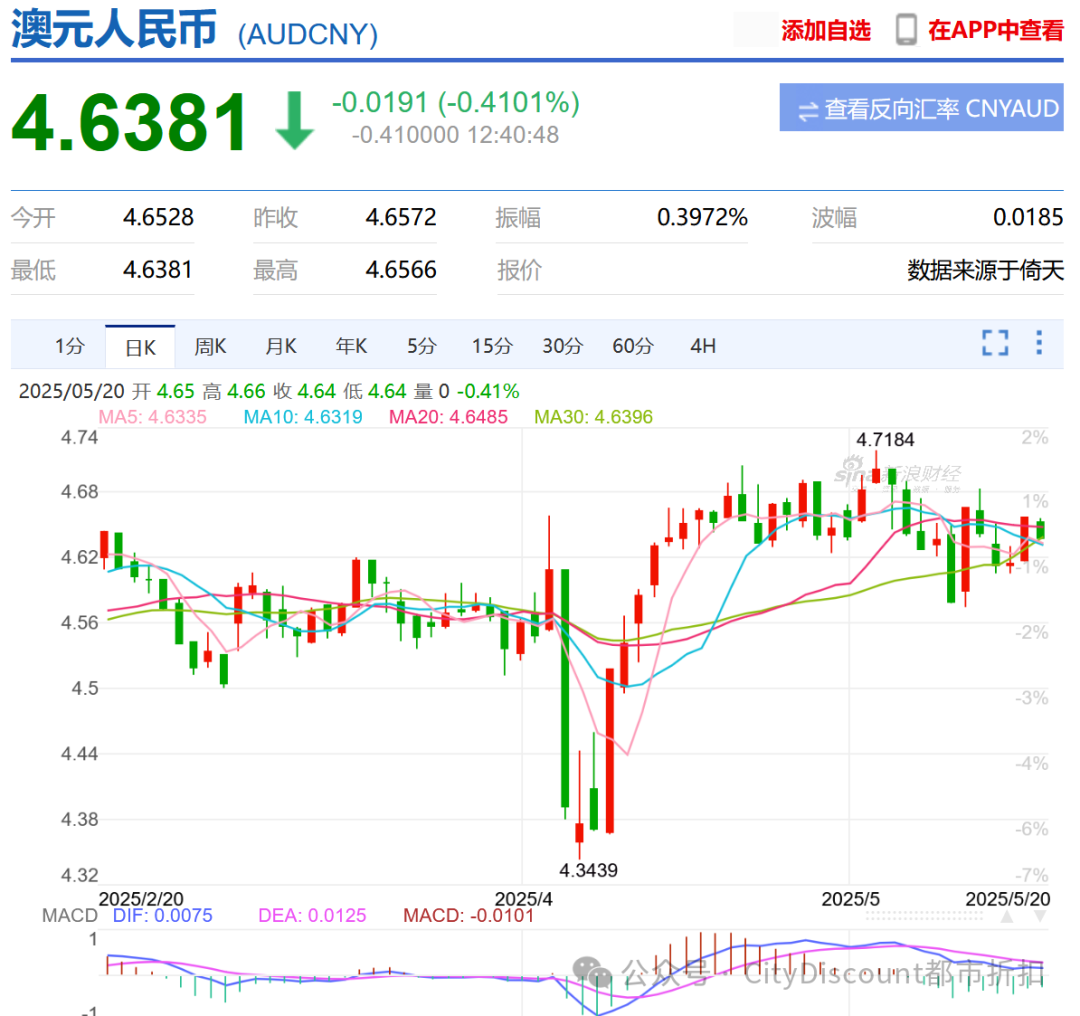Viewport: 1080px width, 1016px height.
Task: Click the 2025/5/20 end date label
Action: click(x=1008, y=899)
